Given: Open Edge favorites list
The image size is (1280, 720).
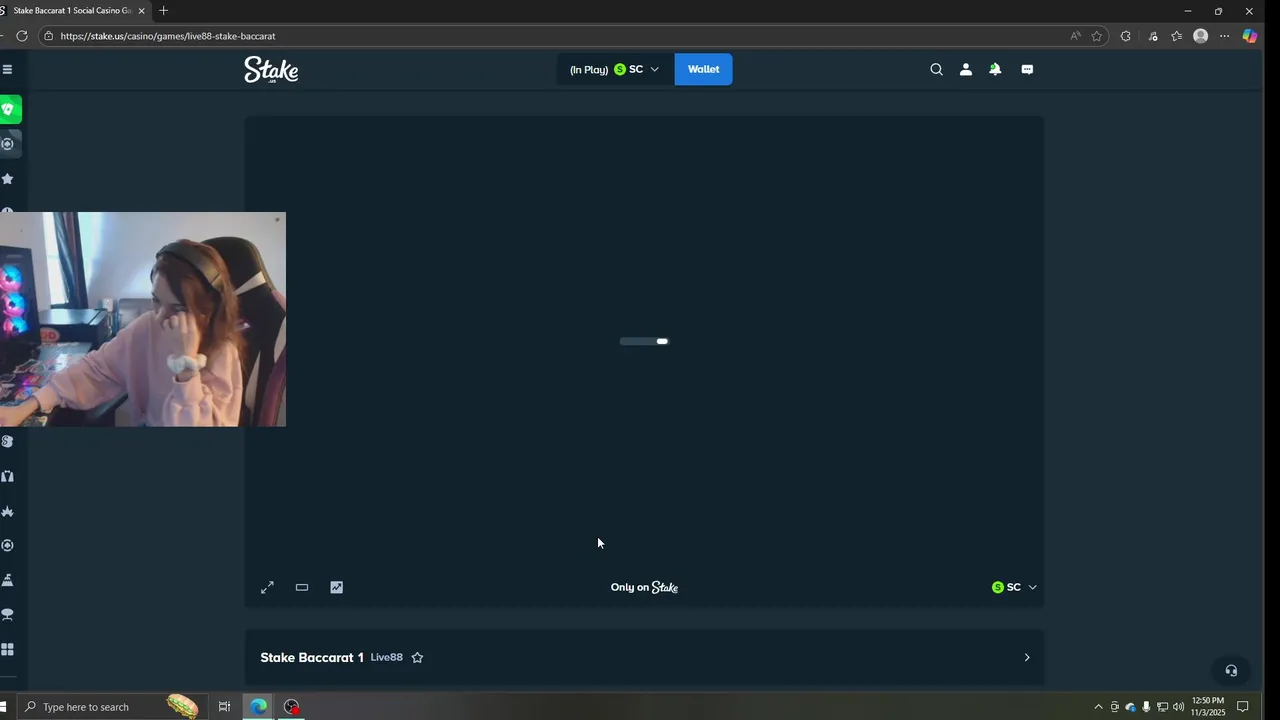Looking at the screenshot, I should pyautogui.click(x=1176, y=36).
